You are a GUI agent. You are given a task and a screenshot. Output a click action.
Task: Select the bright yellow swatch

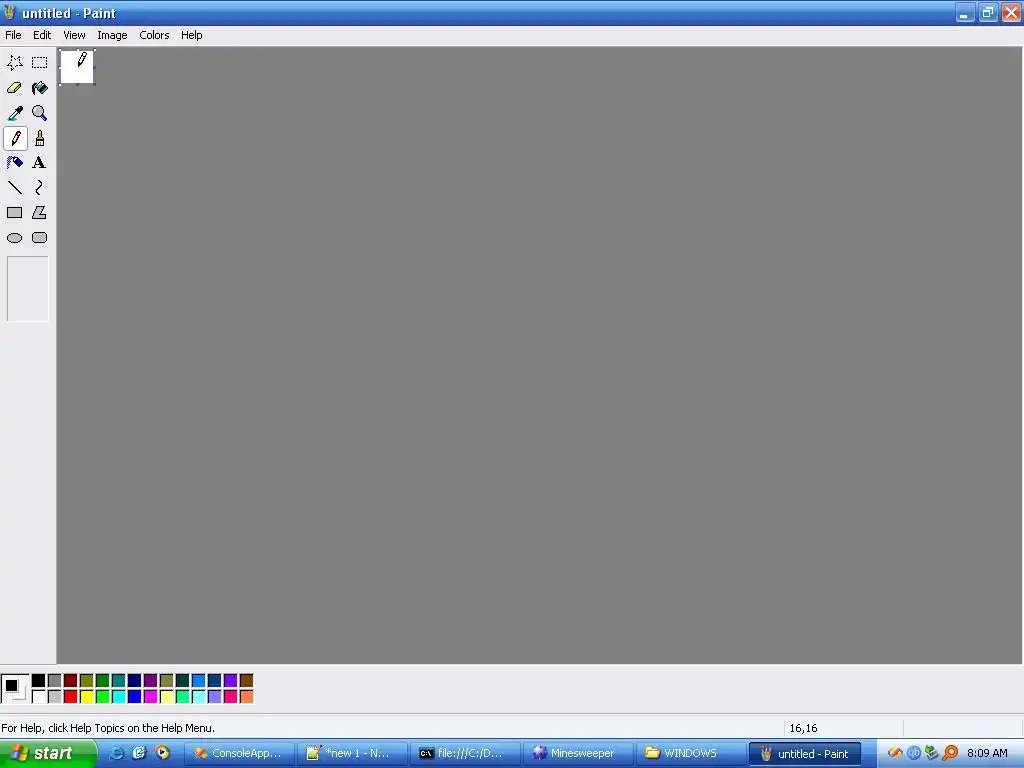(87, 697)
